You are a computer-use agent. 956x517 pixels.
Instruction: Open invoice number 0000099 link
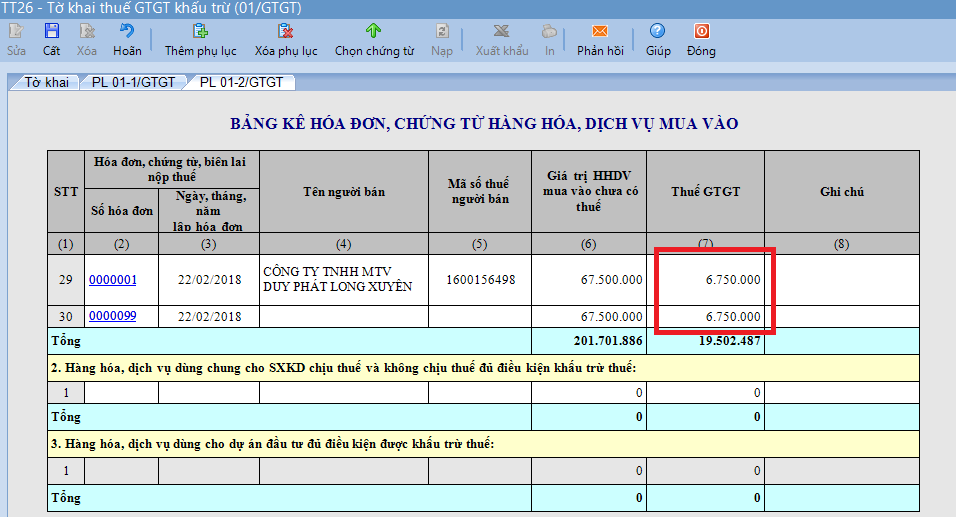(113, 317)
